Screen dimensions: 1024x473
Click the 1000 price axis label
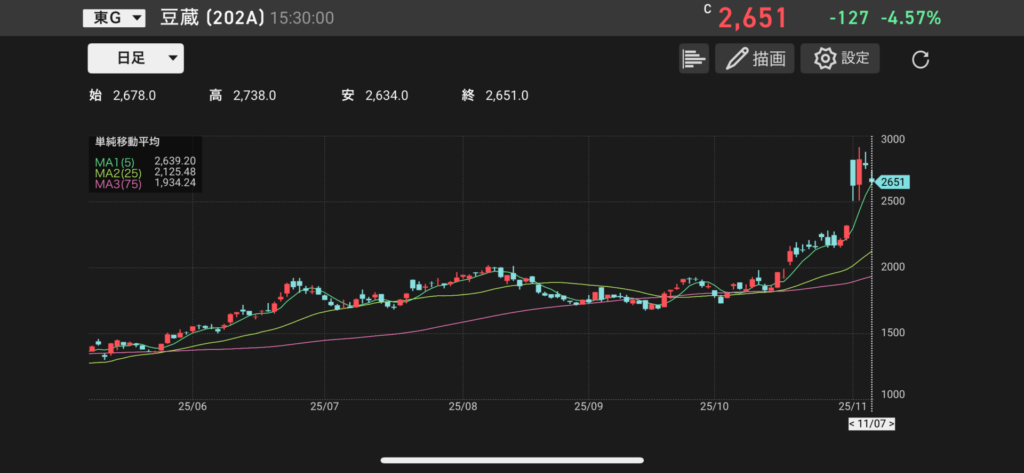[893, 395]
